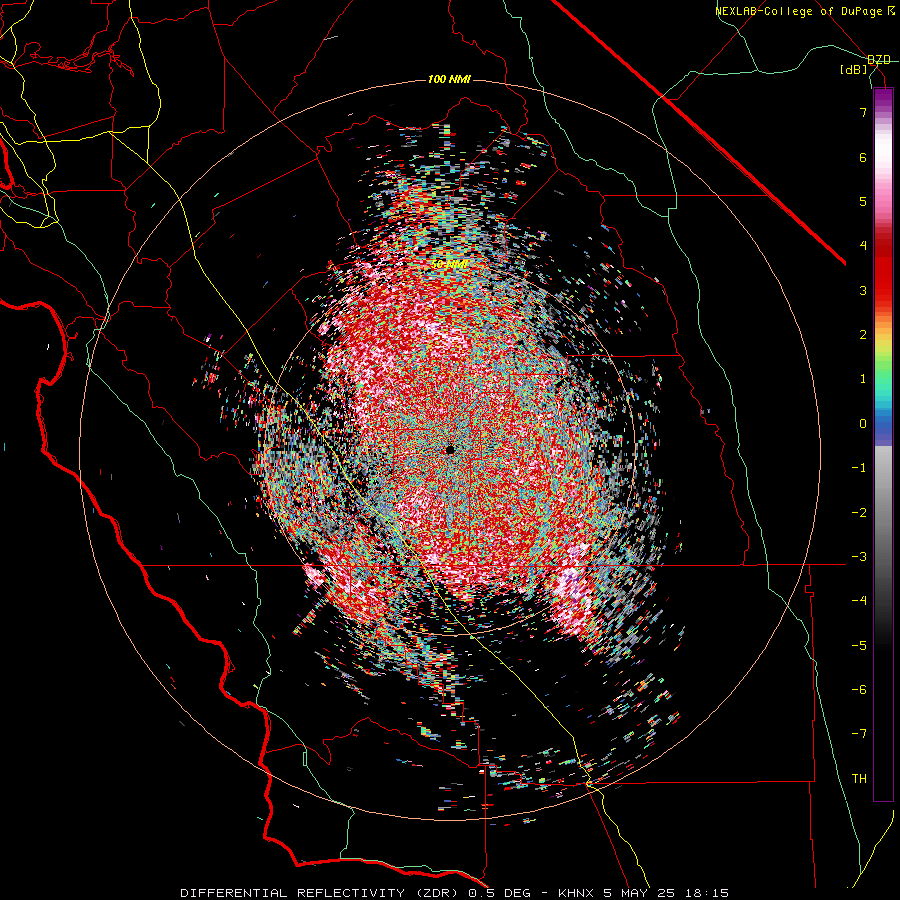The height and width of the screenshot is (900, 900).
Task: Click the -1 value on the dB scale
Action: [859, 468]
